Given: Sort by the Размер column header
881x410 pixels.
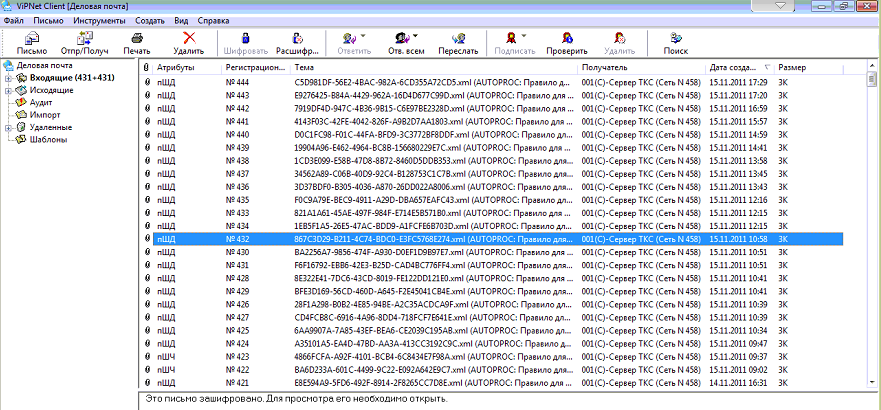Looking at the screenshot, I should 809,67.
